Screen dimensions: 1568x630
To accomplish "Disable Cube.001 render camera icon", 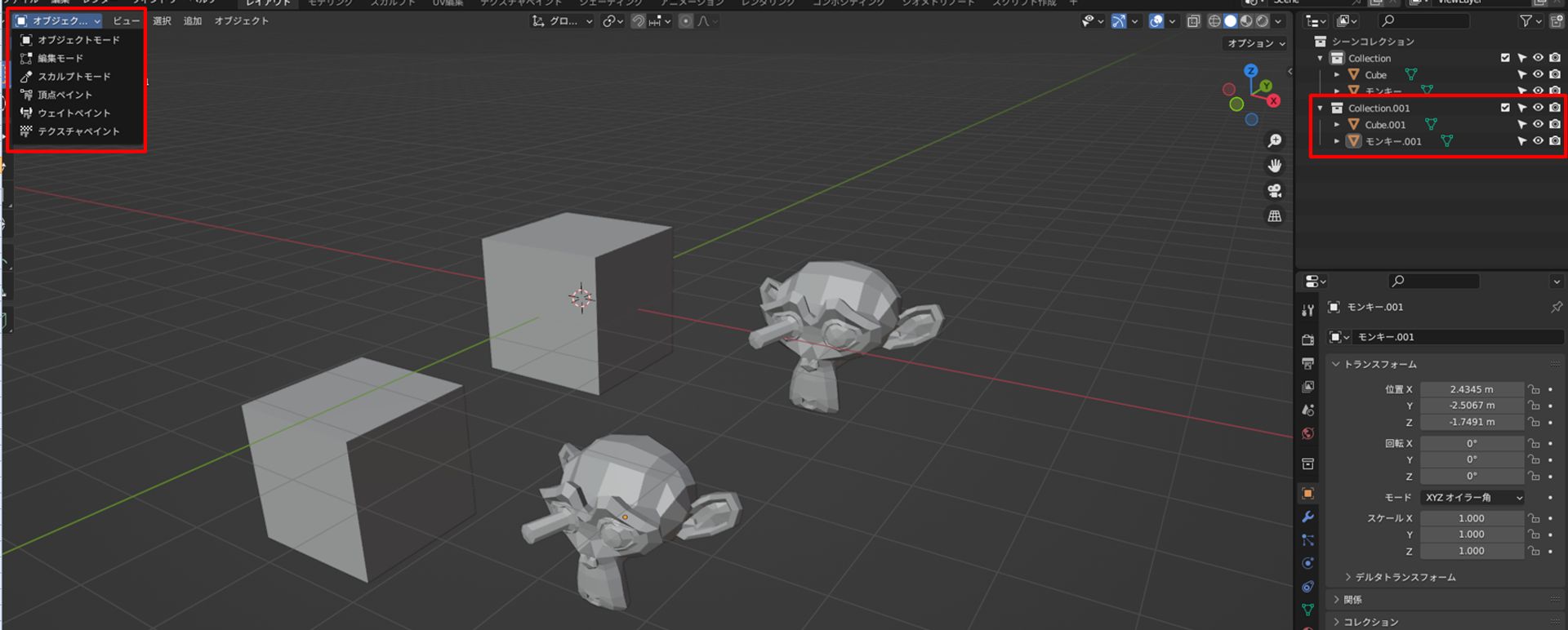I will [1555, 124].
